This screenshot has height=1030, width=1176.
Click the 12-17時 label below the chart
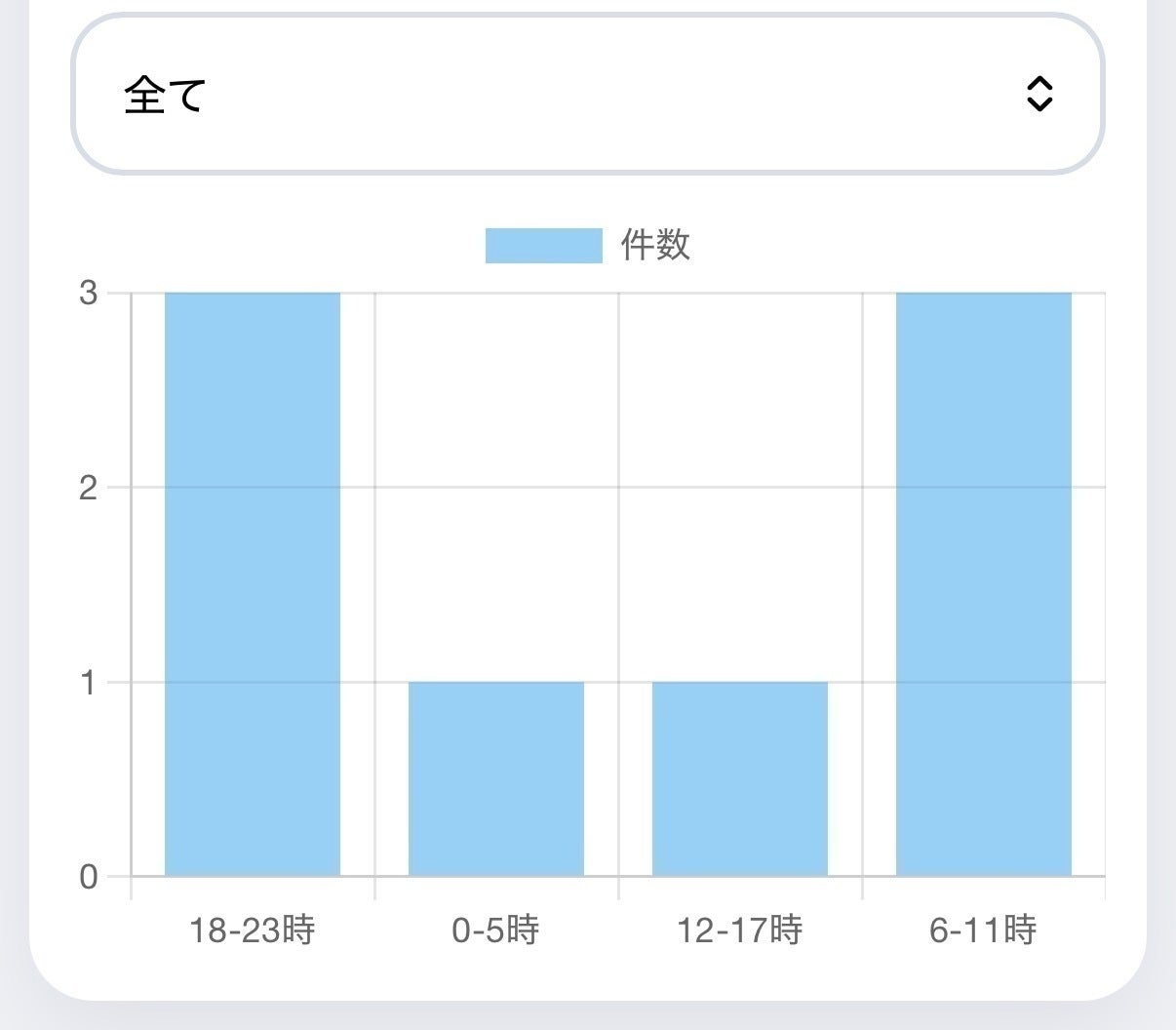click(x=738, y=931)
